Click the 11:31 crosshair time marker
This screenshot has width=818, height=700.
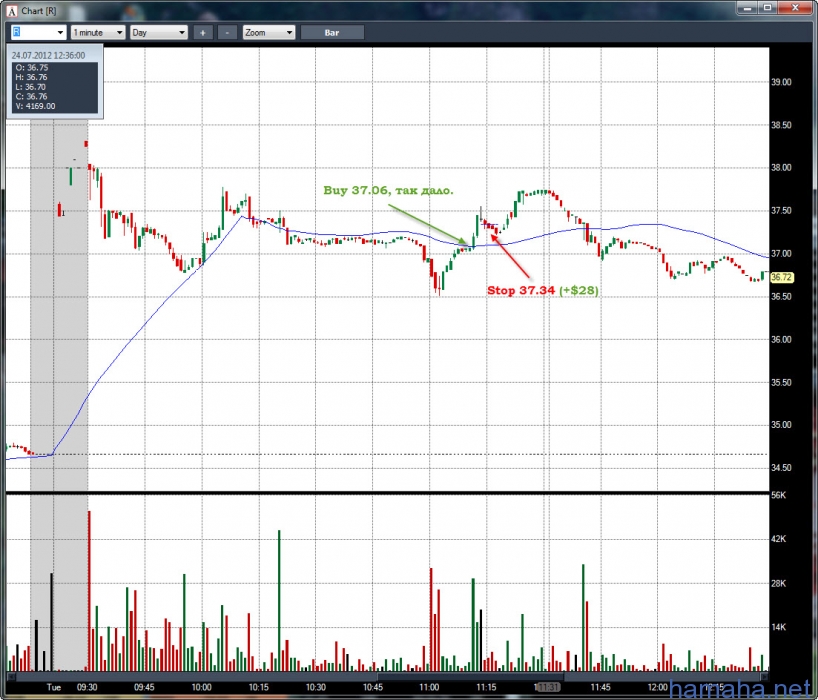pyautogui.click(x=547, y=687)
